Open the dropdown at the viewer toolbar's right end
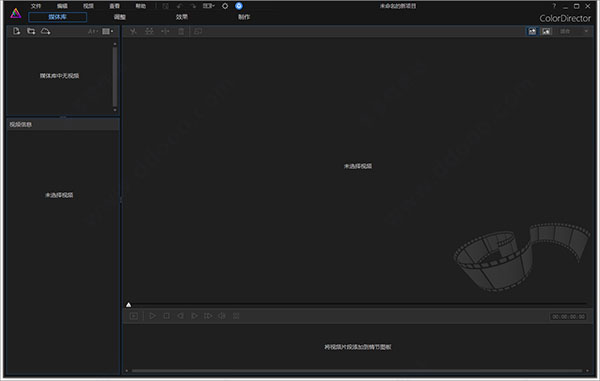This screenshot has width=600, height=381. 586,31
